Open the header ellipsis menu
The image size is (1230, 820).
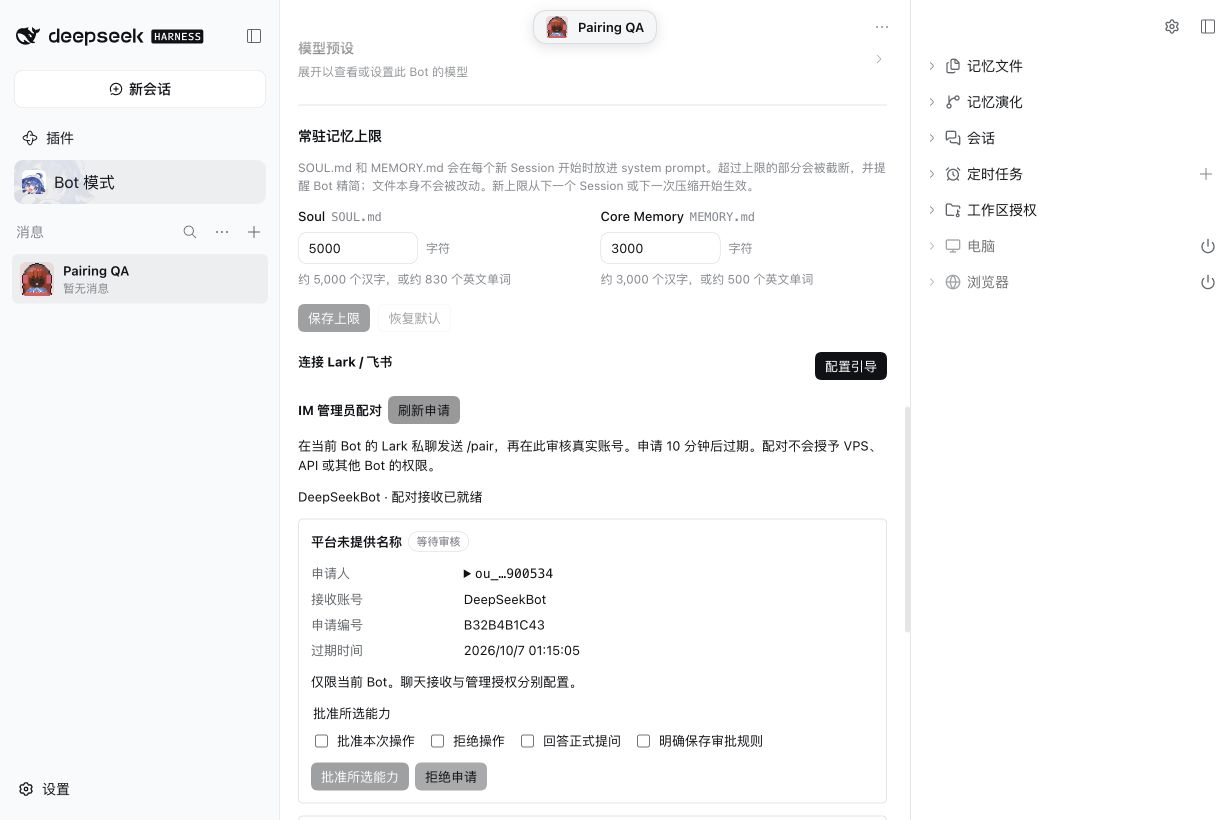[881, 27]
